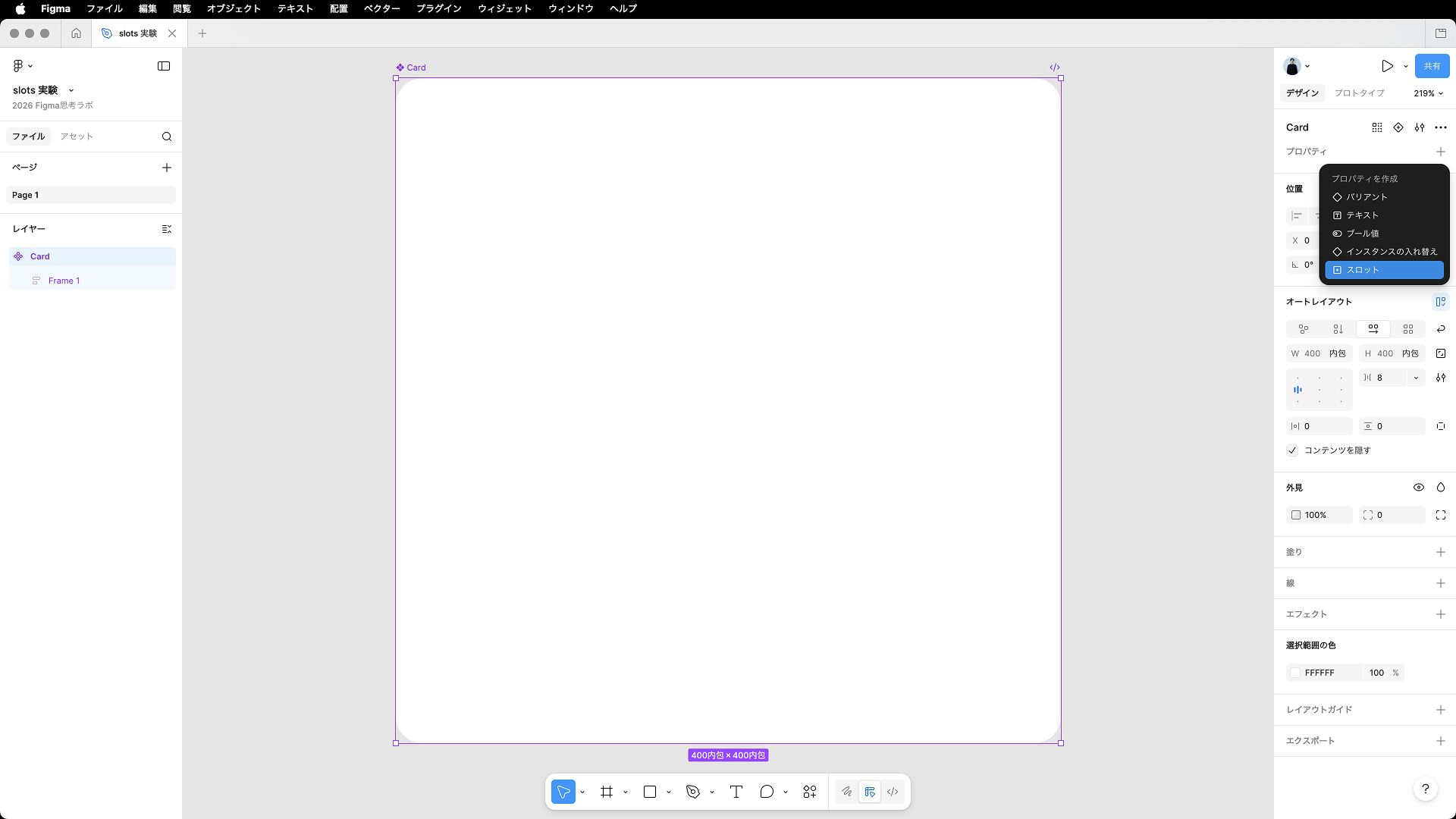Choose the Comment tool
Screen dimensions: 1456x819
[767, 792]
